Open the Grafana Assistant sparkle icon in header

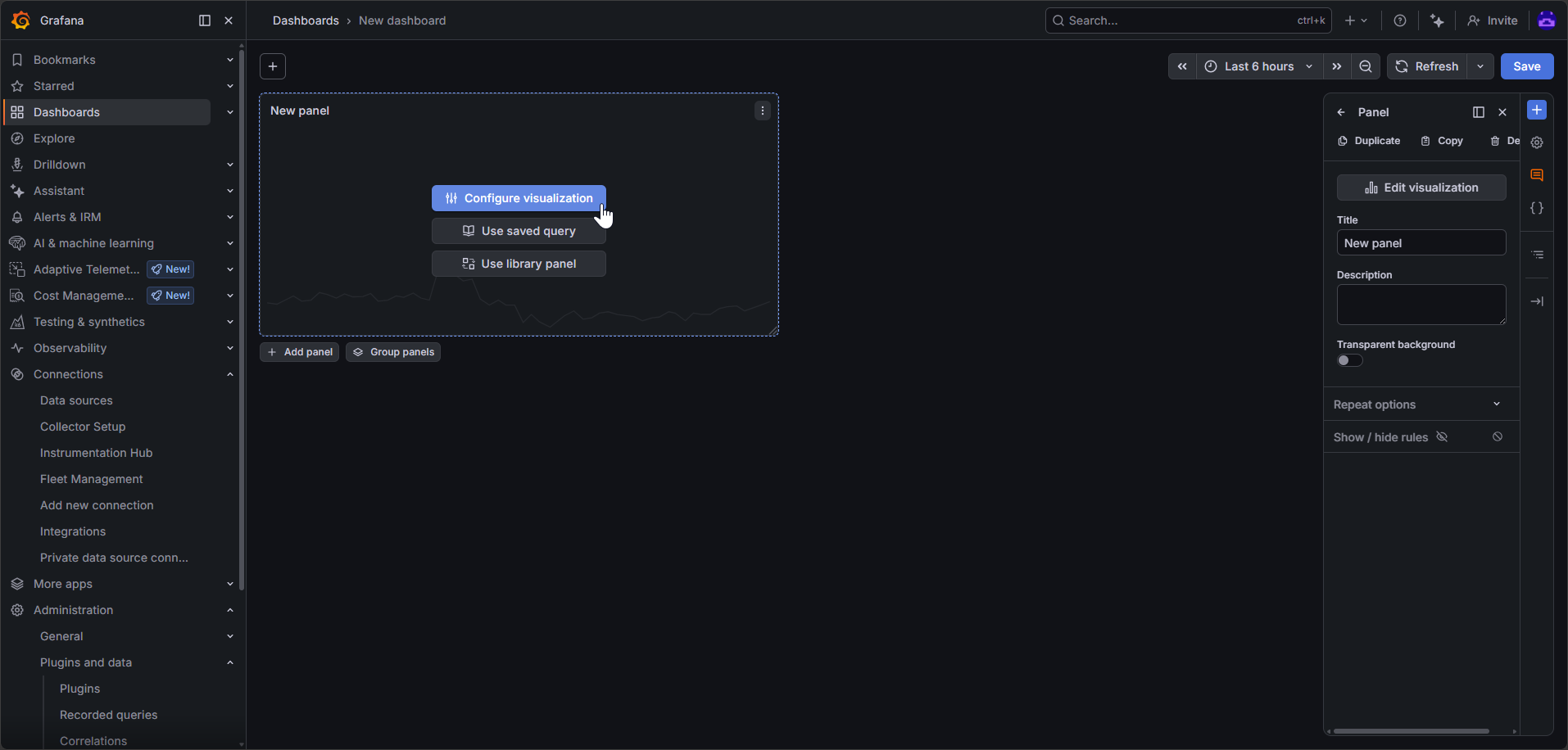tap(1437, 20)
